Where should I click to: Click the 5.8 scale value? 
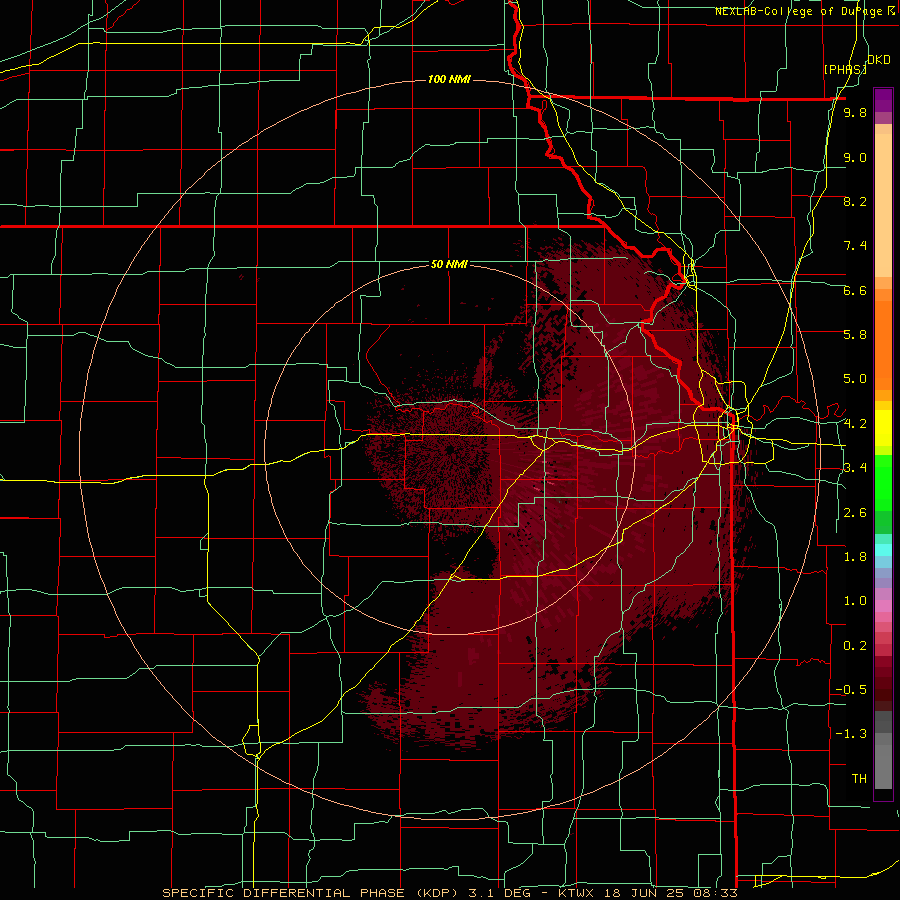[x=855, y=335]
